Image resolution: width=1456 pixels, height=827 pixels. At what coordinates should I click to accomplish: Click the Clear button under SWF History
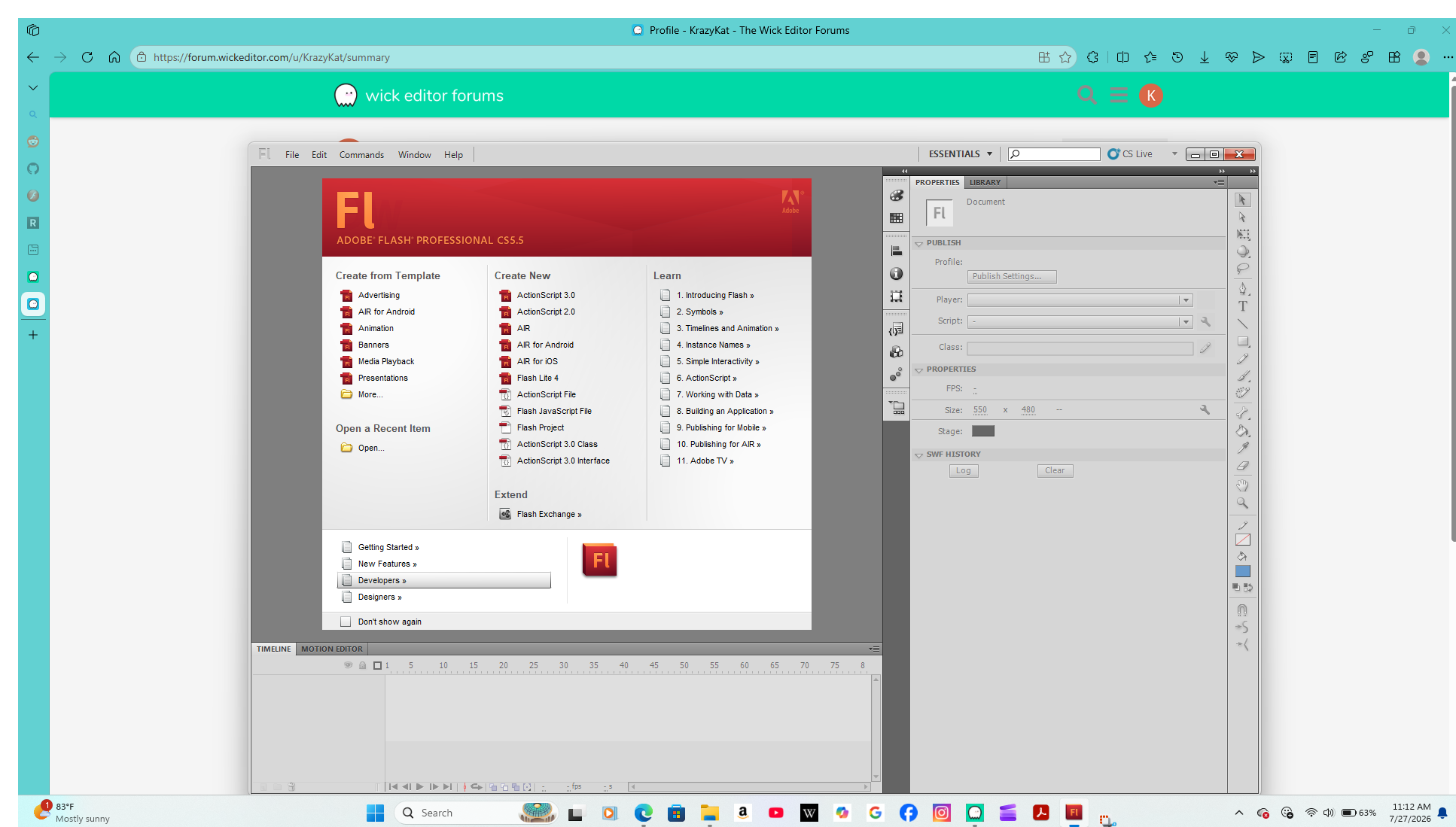point(1055,471)
